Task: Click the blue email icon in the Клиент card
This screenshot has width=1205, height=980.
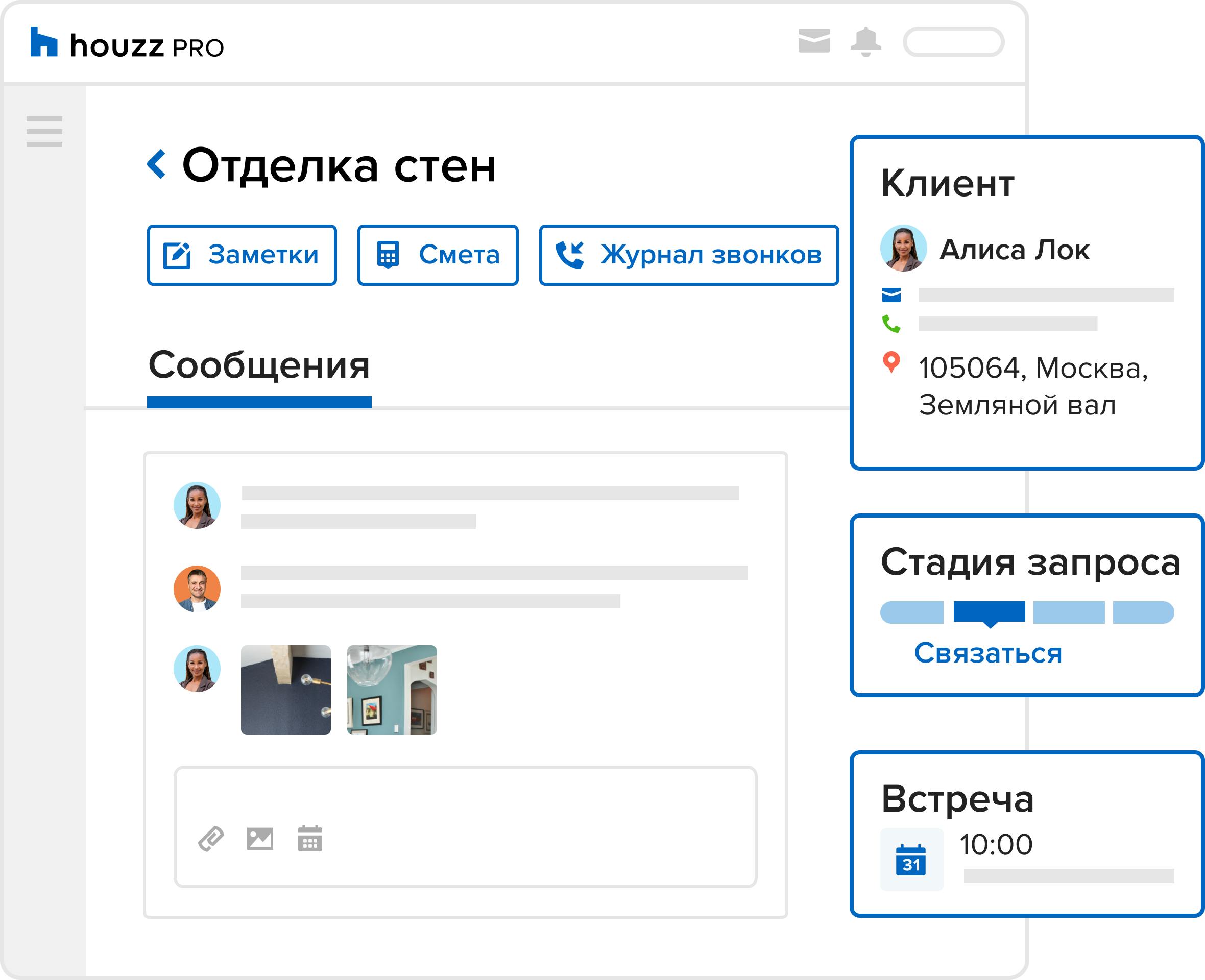Action: click(891, 295)
